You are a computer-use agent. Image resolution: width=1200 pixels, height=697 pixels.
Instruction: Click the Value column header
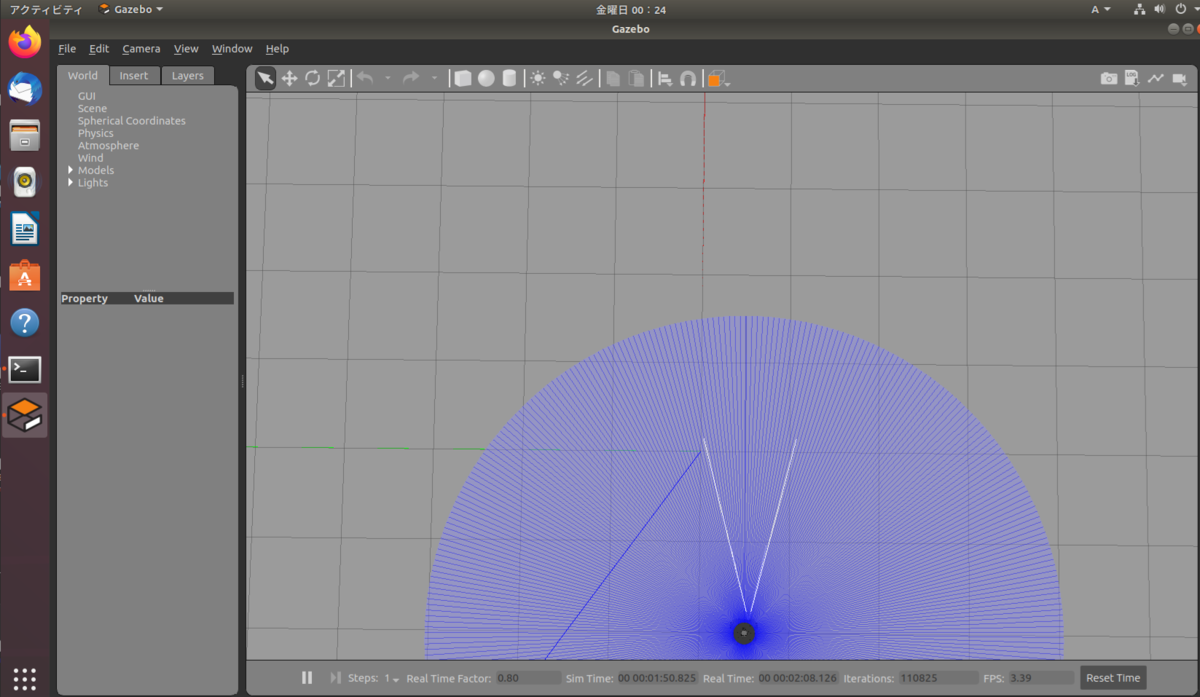(x=149, y=298)
